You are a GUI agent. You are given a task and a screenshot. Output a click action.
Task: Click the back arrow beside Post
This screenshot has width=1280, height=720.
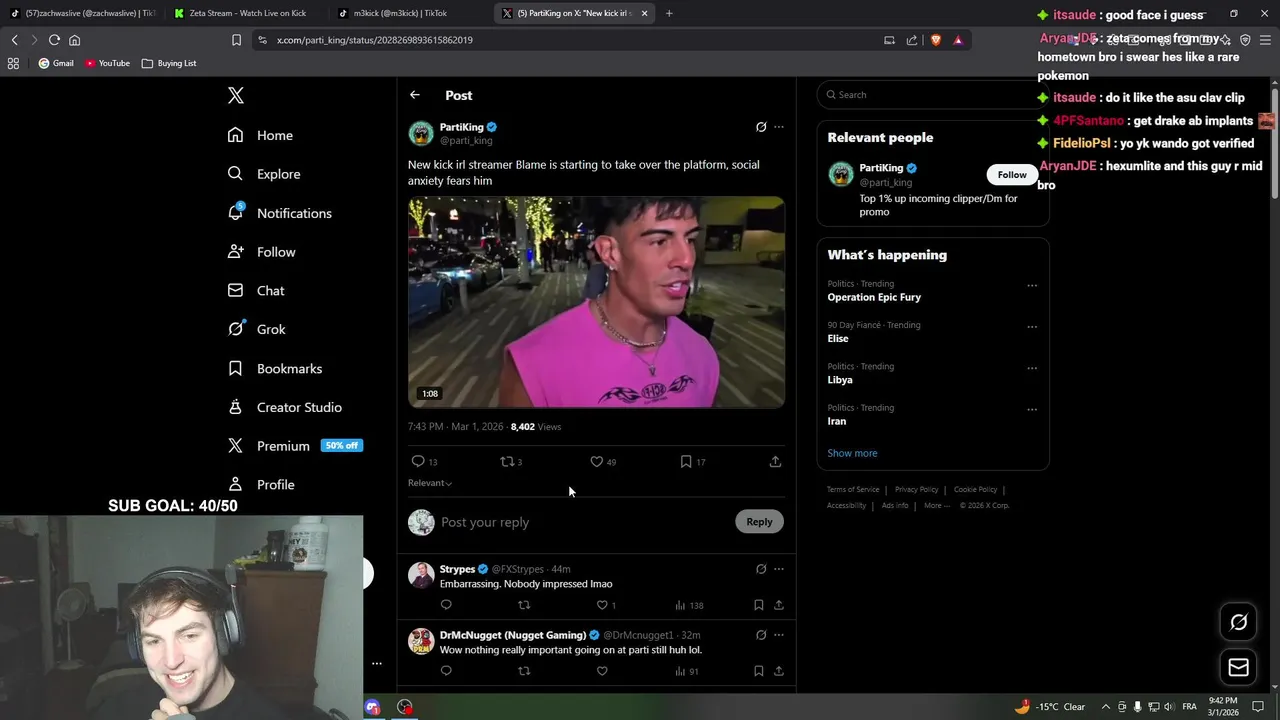point(414,95)
